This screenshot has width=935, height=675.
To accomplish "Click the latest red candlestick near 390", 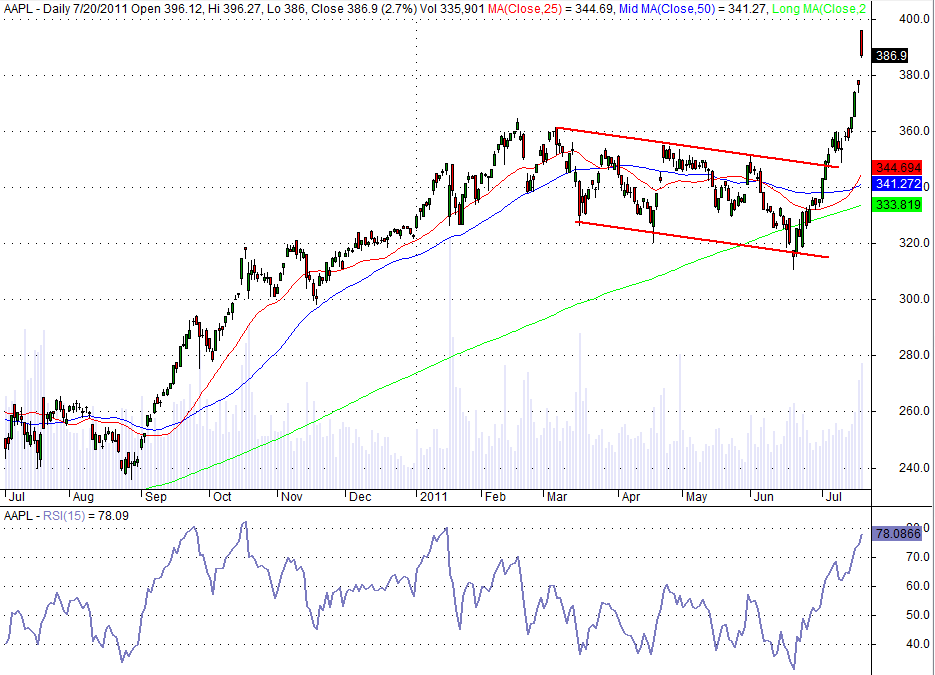I will [x=862, y=43].
